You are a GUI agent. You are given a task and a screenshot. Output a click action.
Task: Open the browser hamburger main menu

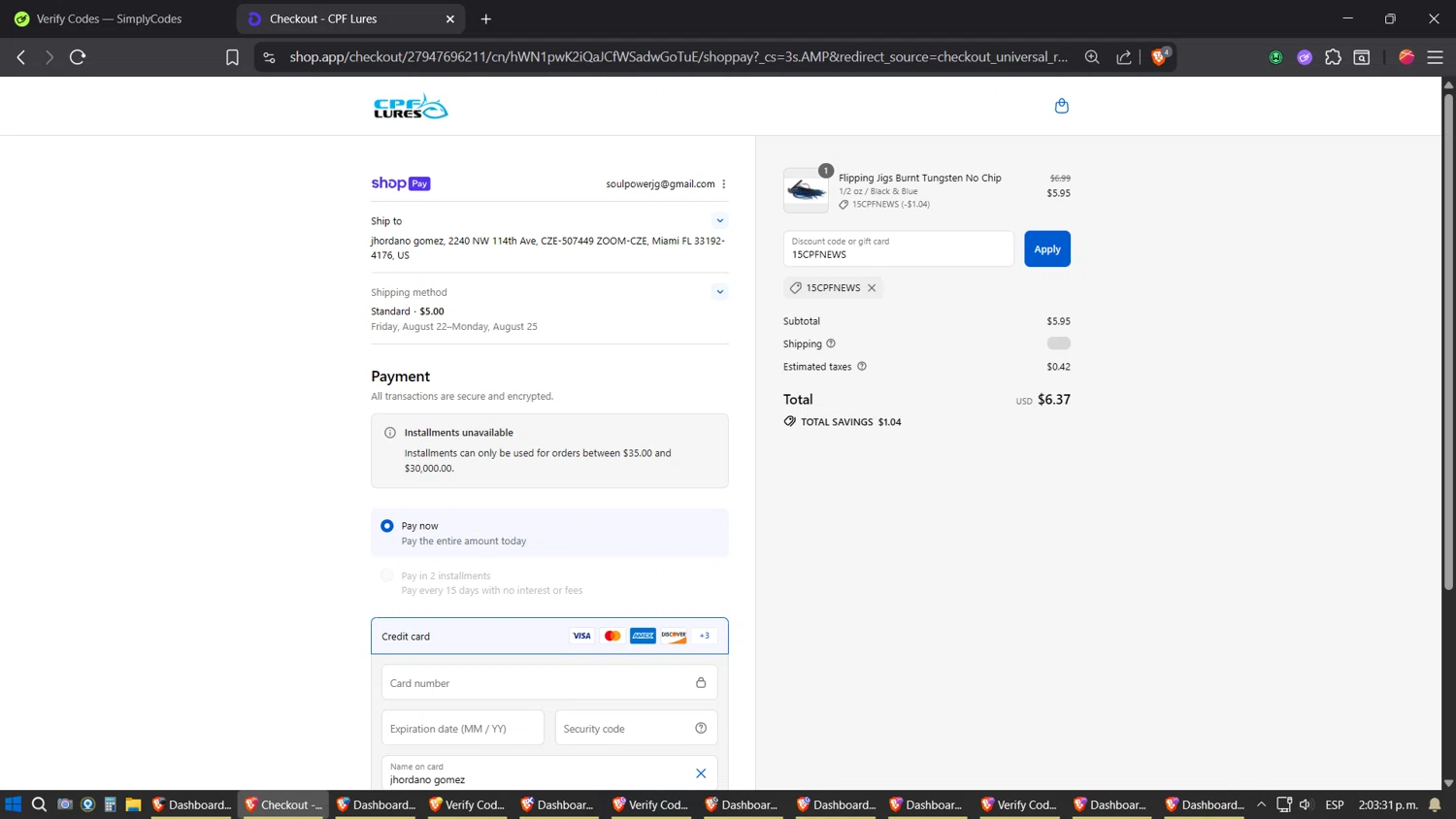(x=1435, y=57)
